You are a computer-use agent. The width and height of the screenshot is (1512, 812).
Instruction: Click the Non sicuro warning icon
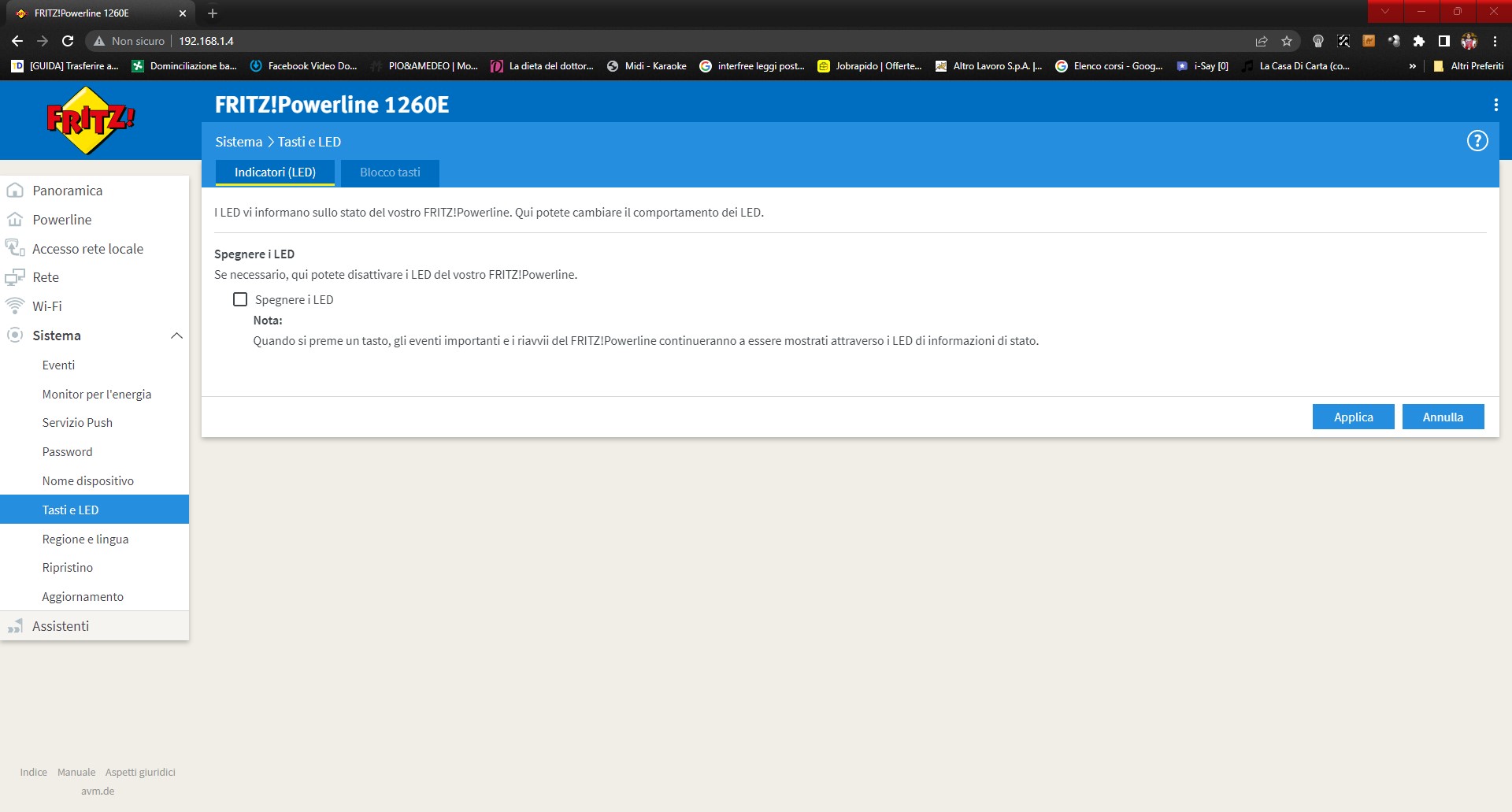tap(99, 41)
